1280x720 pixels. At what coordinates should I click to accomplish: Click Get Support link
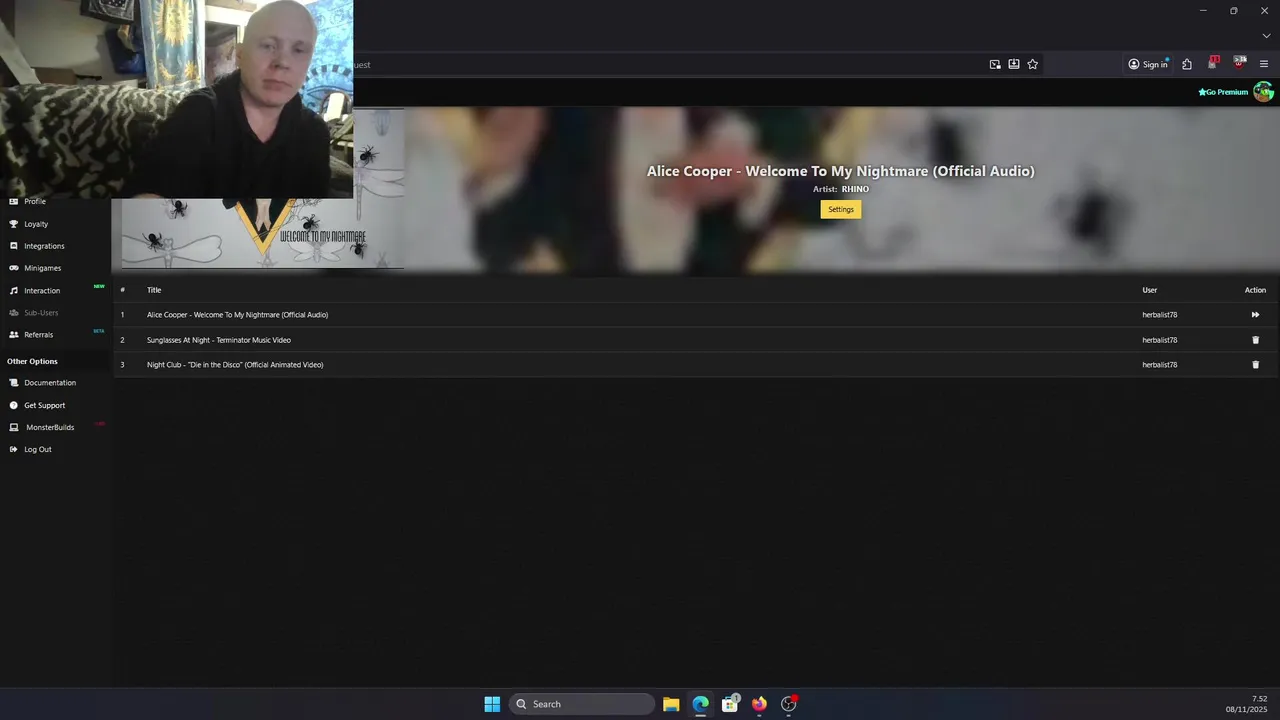(x=45, y=406)
